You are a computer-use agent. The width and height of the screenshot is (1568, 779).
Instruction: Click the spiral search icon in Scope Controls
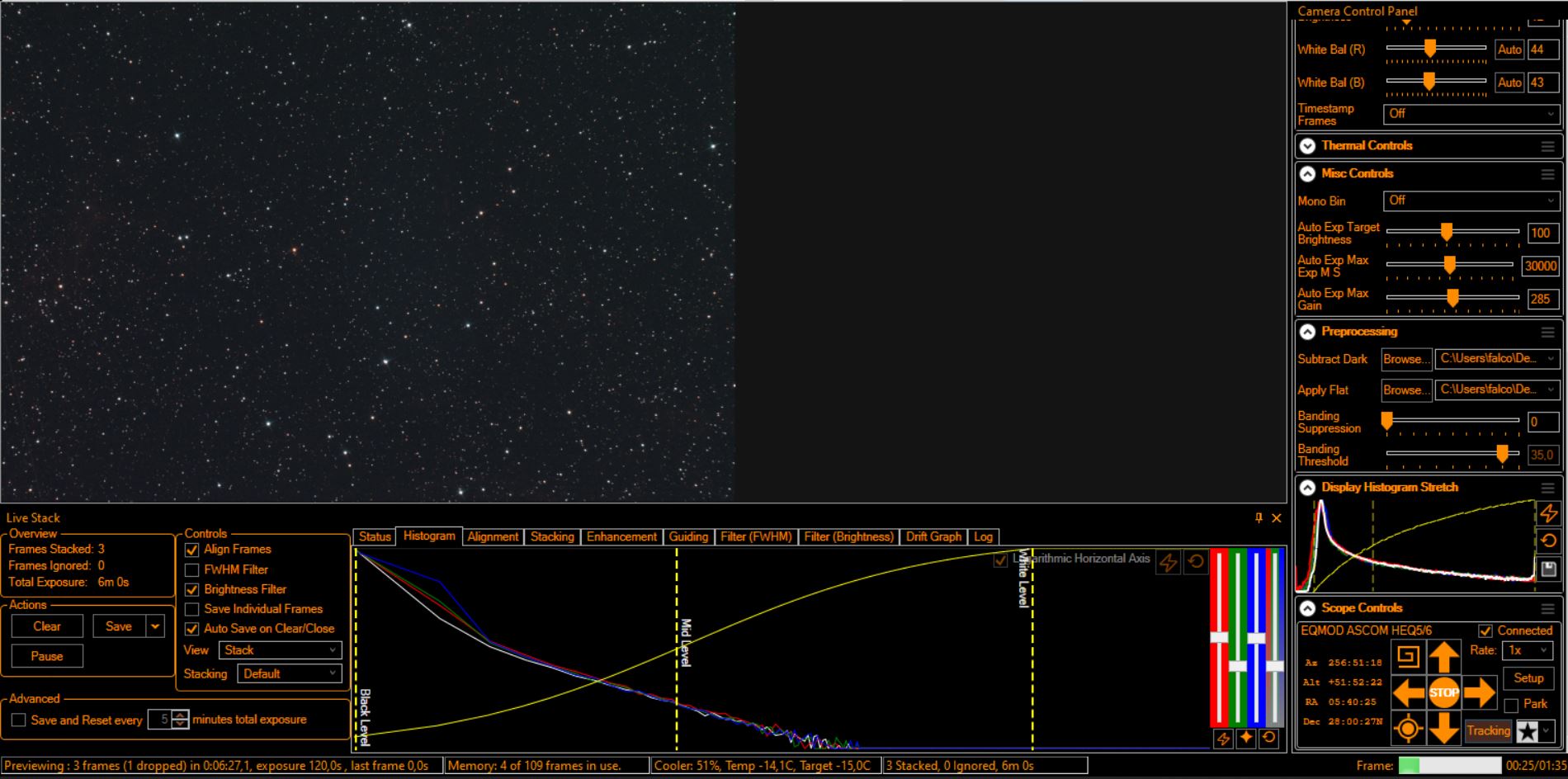click(x=1408, y=657)
